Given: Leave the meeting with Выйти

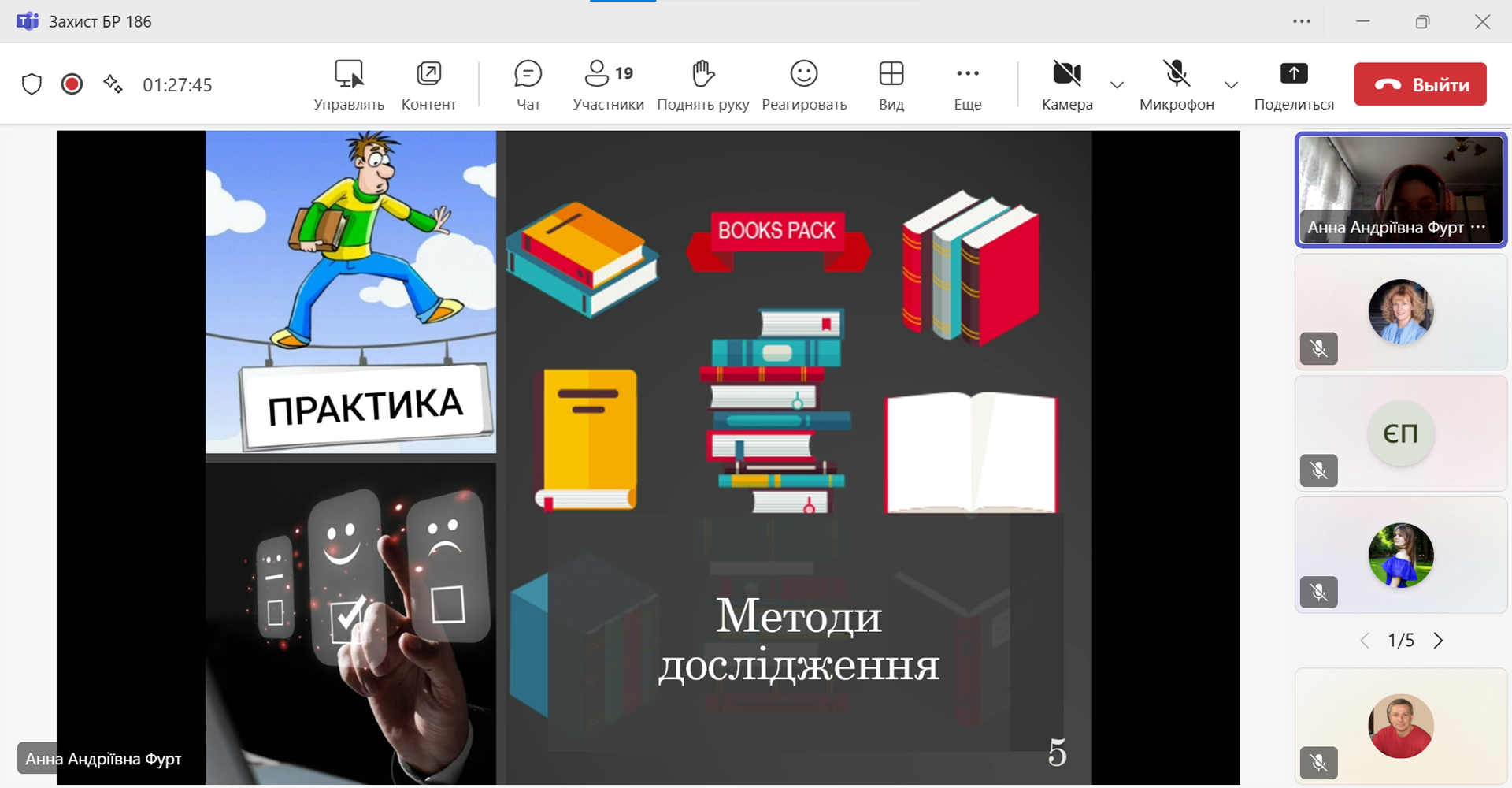Looking at the screenshot, I should (1420, 84).
